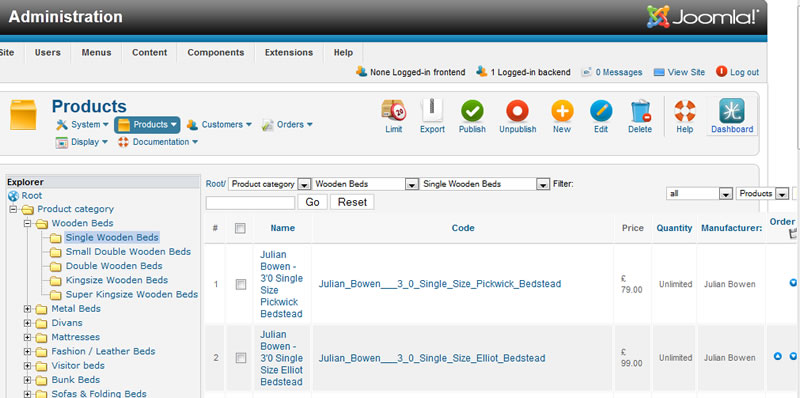Select Bunk Beds tree item
Viewport: 800px width, 398px height.
[x=76, y=380]
